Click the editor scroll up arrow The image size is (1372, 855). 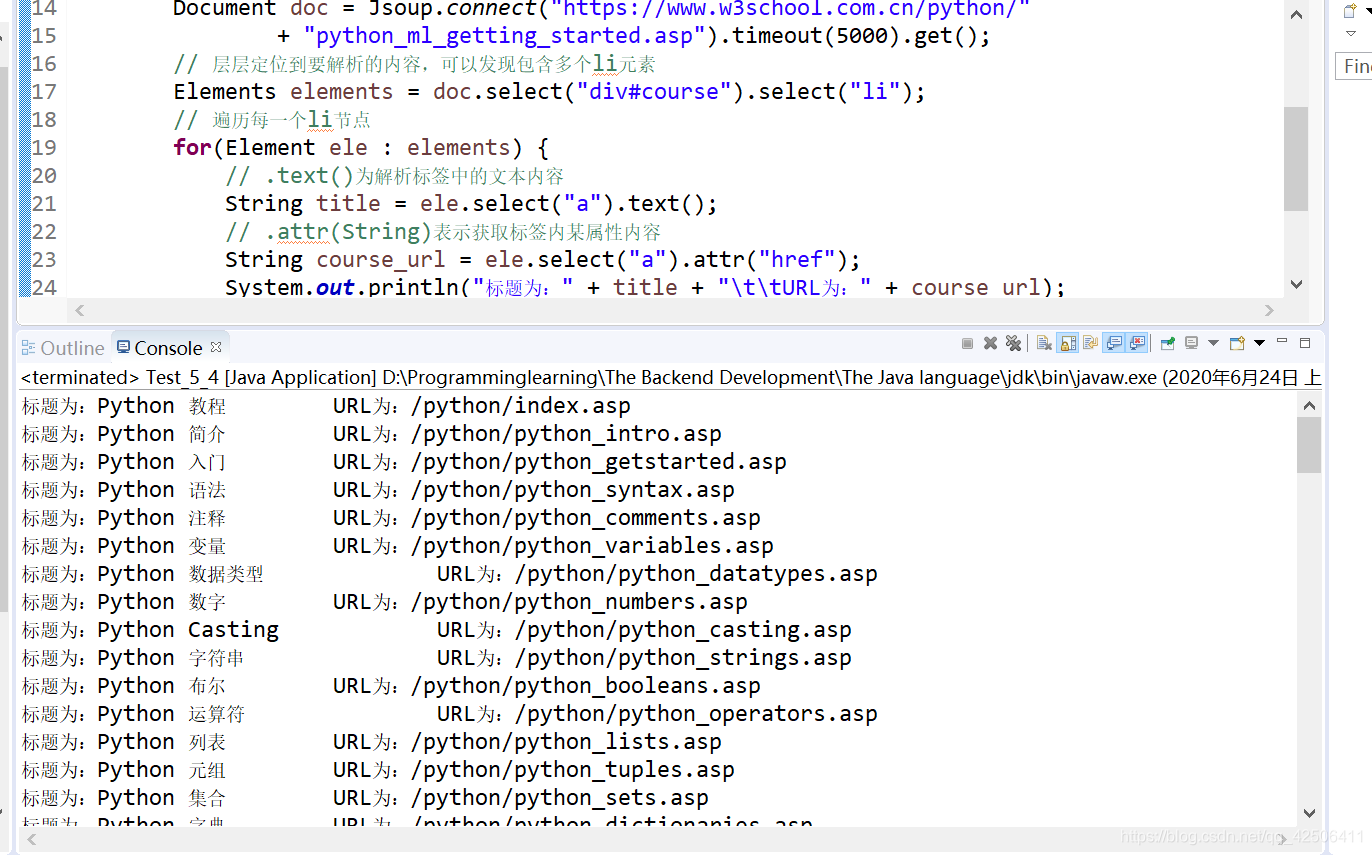[x=1296, y=15]
